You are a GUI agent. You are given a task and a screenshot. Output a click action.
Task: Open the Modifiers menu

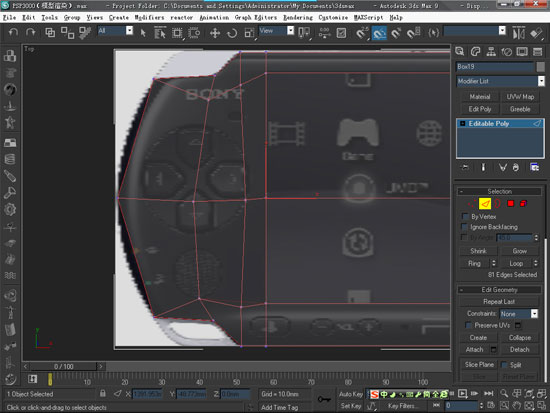(x=149, y=17)
